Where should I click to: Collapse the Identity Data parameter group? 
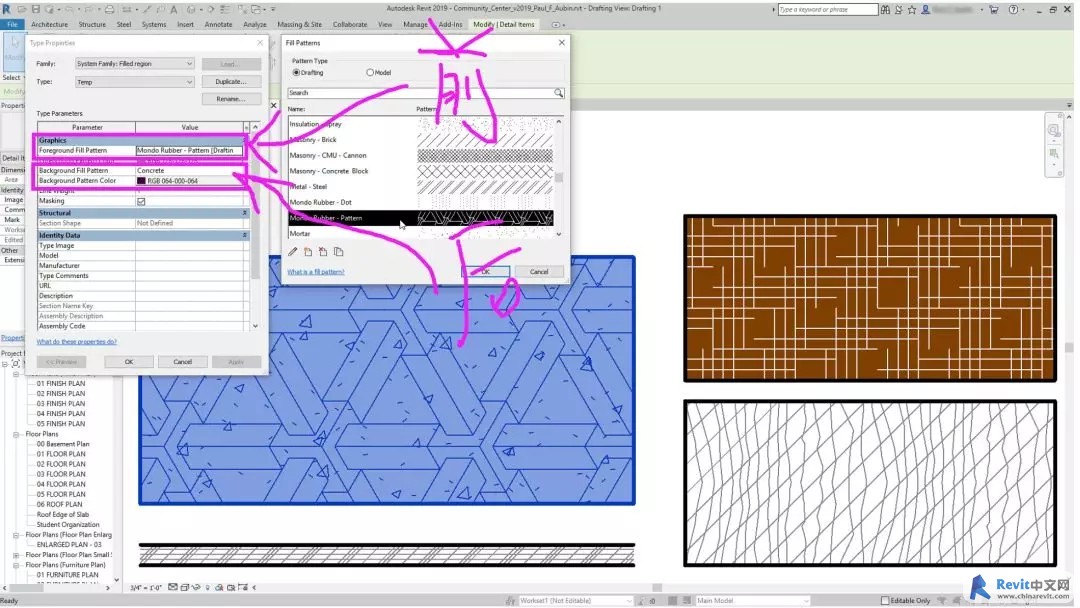click(x=245, y=235)
